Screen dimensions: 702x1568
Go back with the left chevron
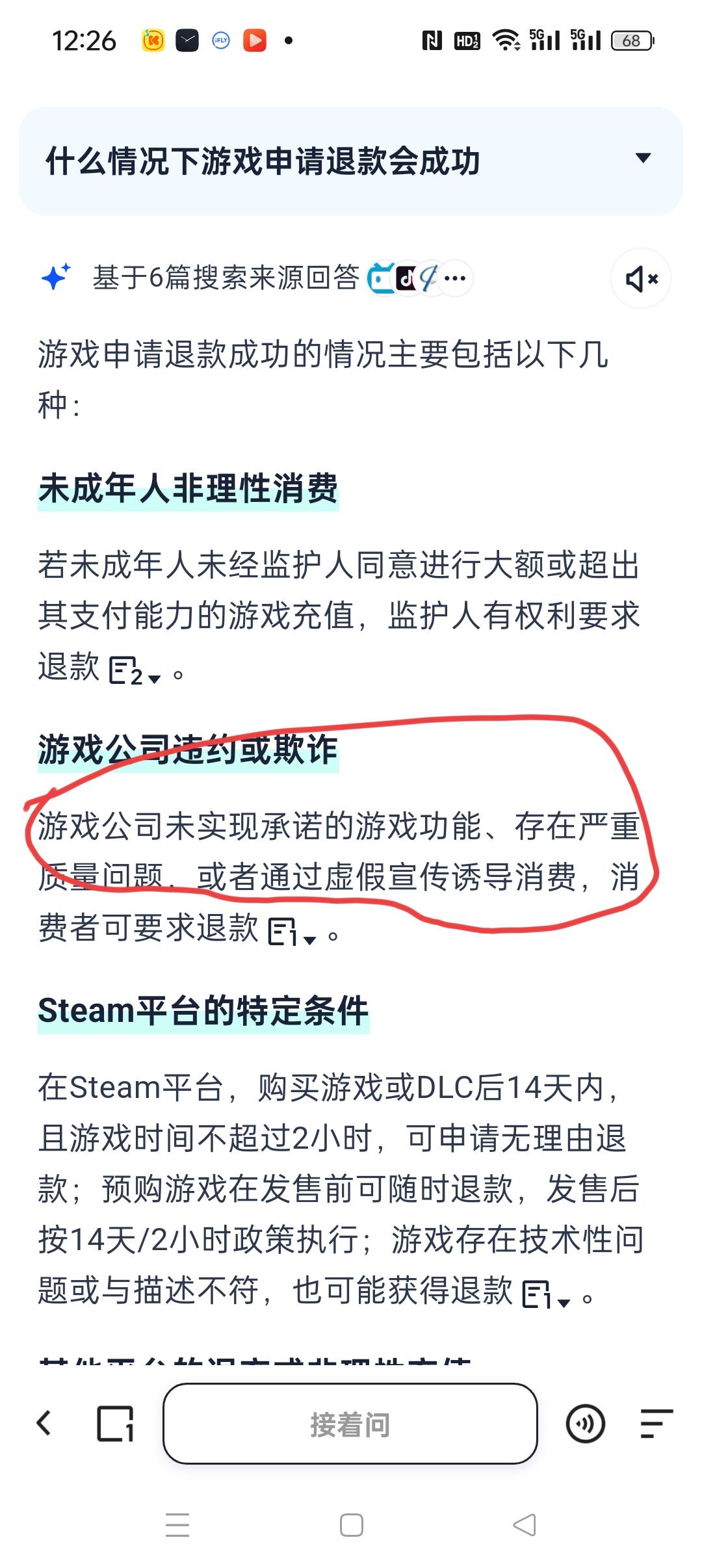44,1423
